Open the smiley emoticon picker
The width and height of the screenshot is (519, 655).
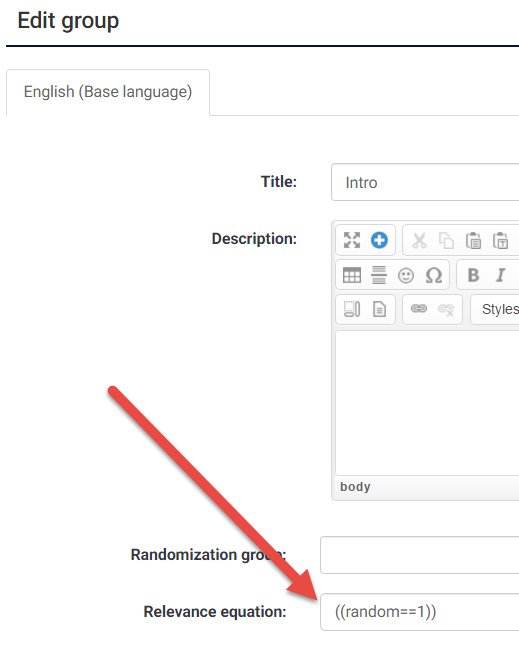coord(406,275)
